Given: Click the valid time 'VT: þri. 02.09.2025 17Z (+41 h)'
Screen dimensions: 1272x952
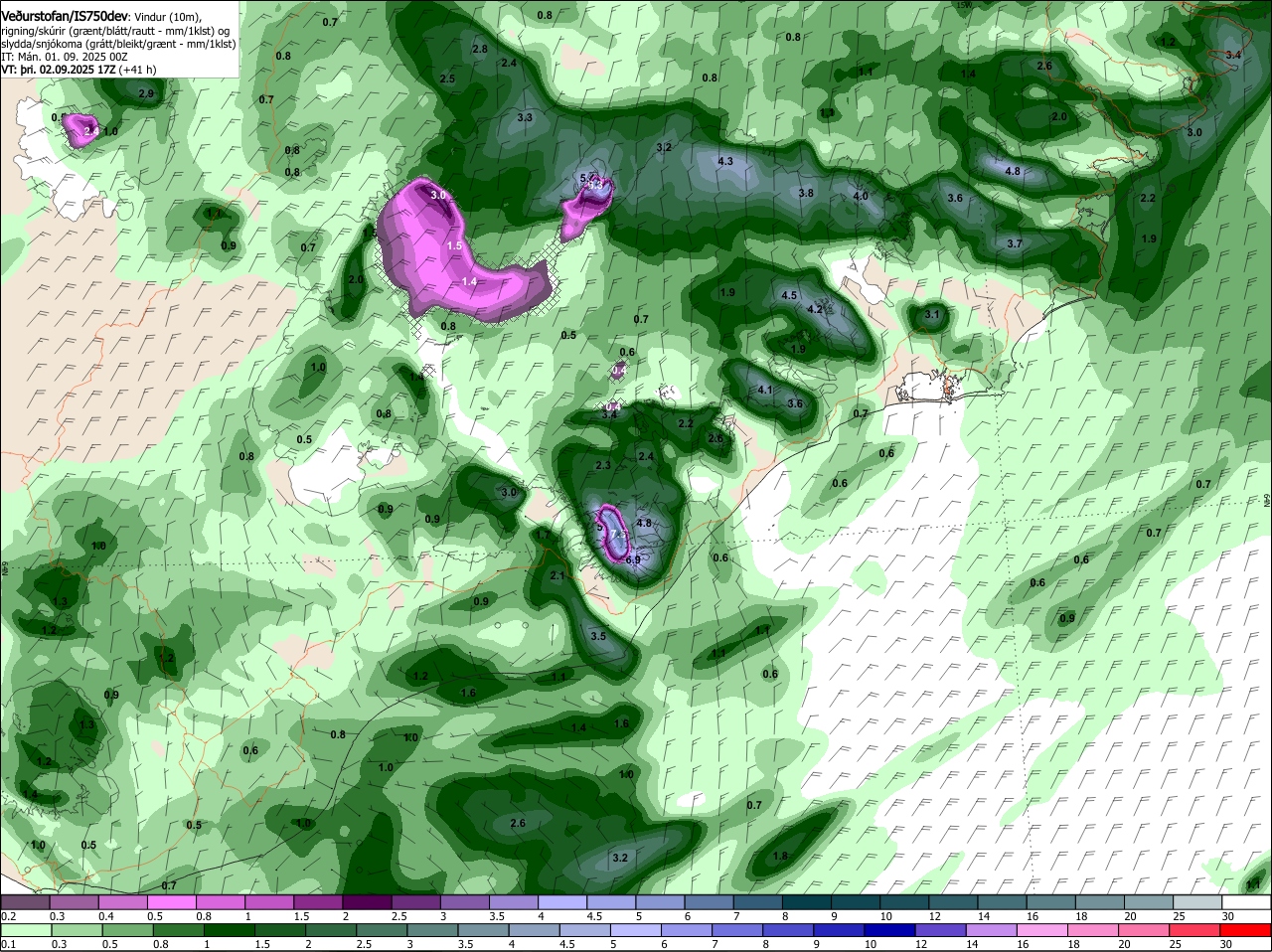Looking at the screenshot, I should tap(80, 71).
